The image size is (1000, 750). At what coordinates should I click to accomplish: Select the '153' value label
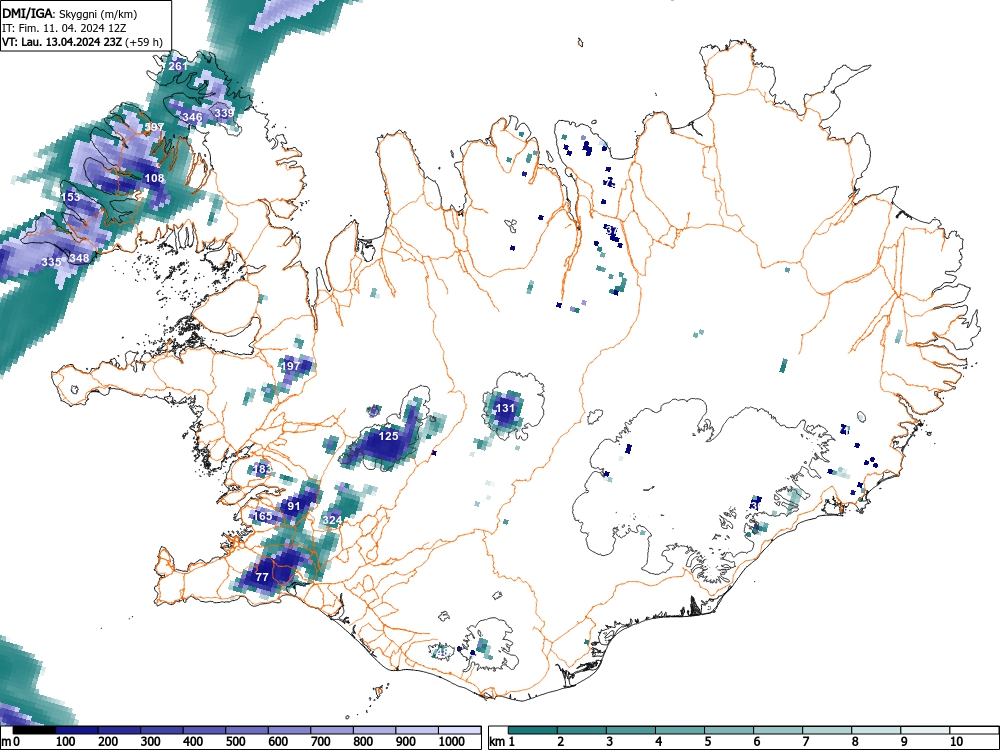71,197
